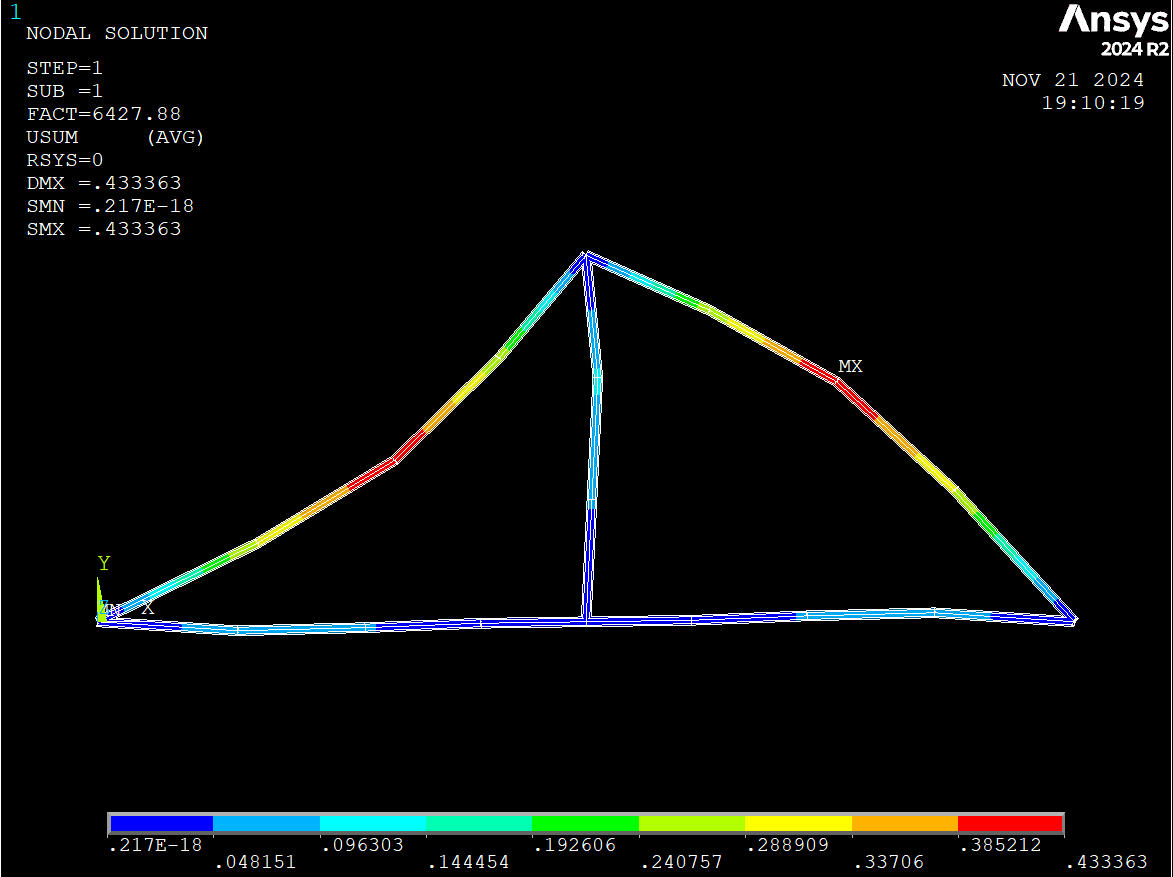Click the MX maximum displacement marker
Image resolution: width=1173 pixels, height=877 pixels.
(x=849, y=367)
